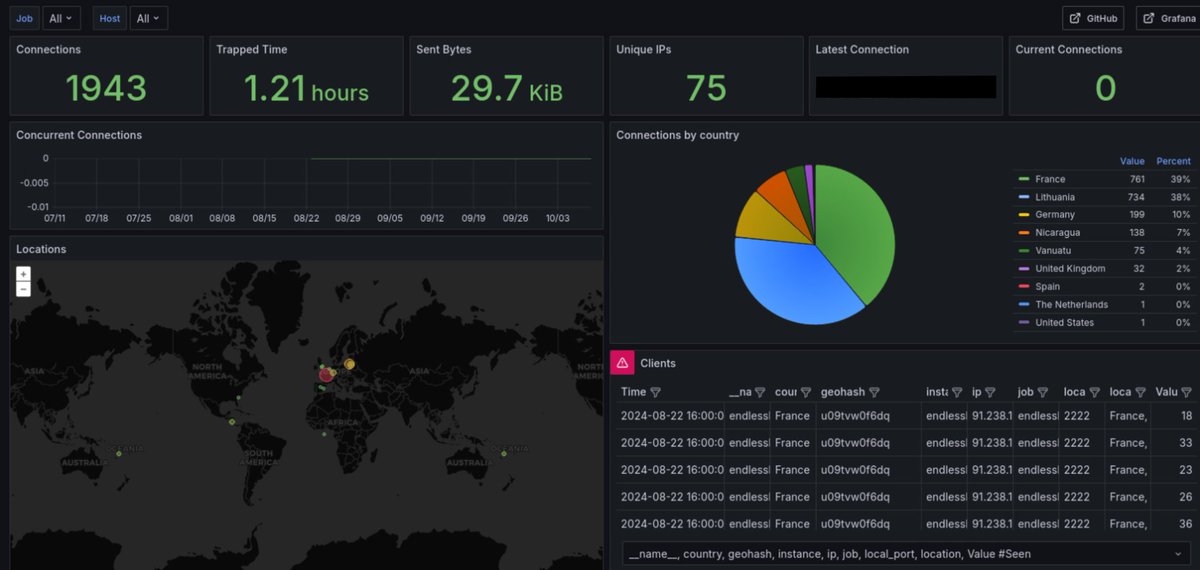The width and height of the screenshot is (1200, 570).
Task: Click the Clients row with value 23
Action: [x=905, y=470]
